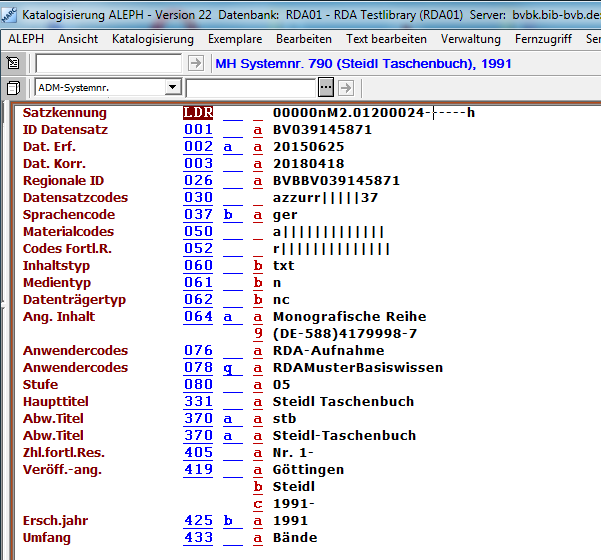Expand the ADM-Systemnr. dropdown
601x560 pixels.
click(x=172, y=88)
